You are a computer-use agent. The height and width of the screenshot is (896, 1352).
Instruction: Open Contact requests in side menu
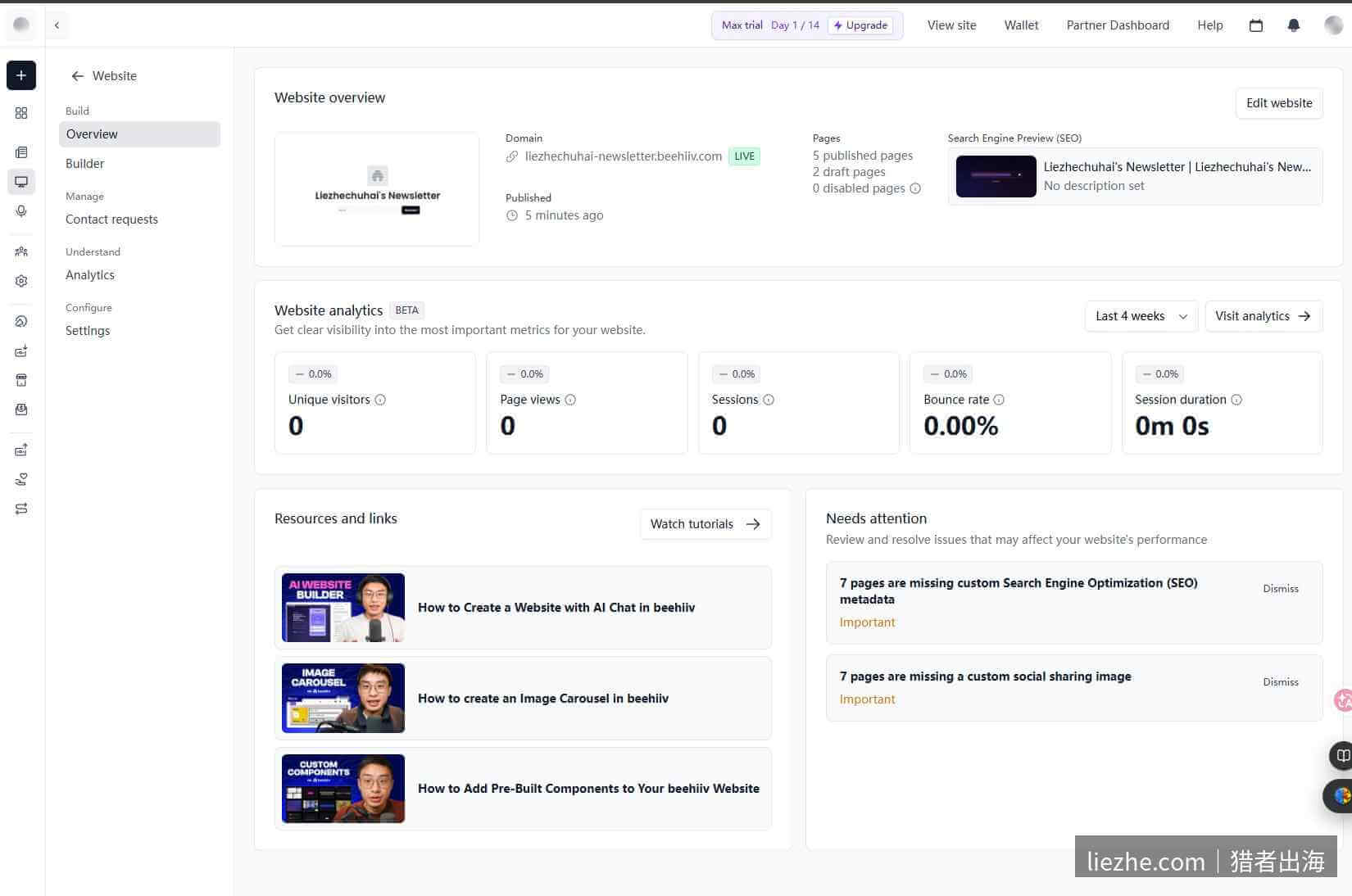point(111,219)
